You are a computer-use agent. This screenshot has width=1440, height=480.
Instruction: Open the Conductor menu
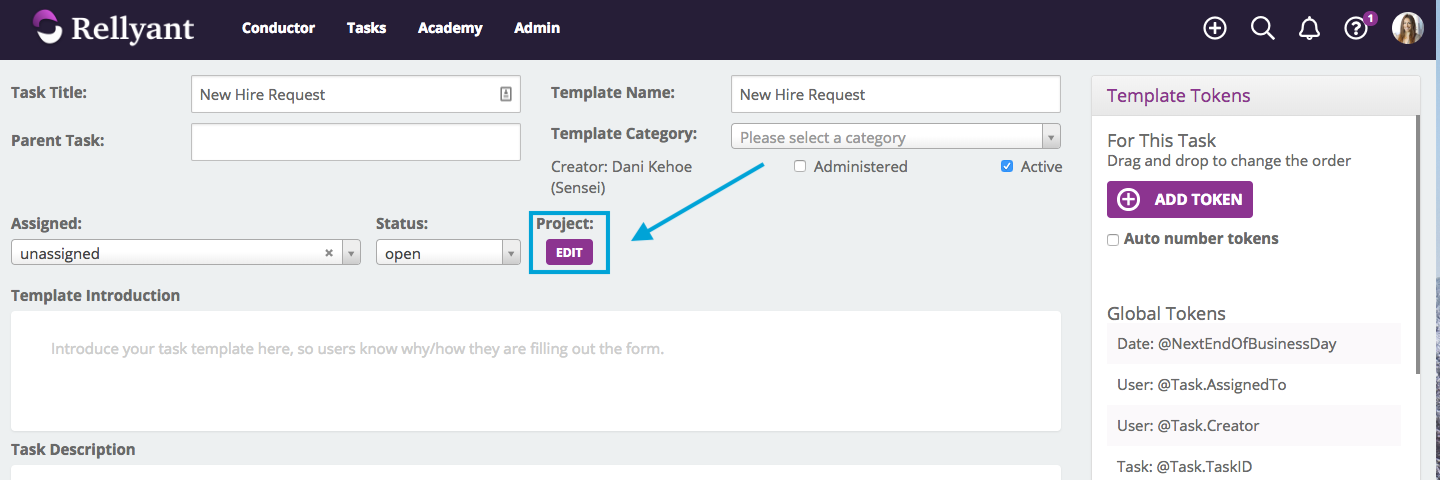click(278, 28)
